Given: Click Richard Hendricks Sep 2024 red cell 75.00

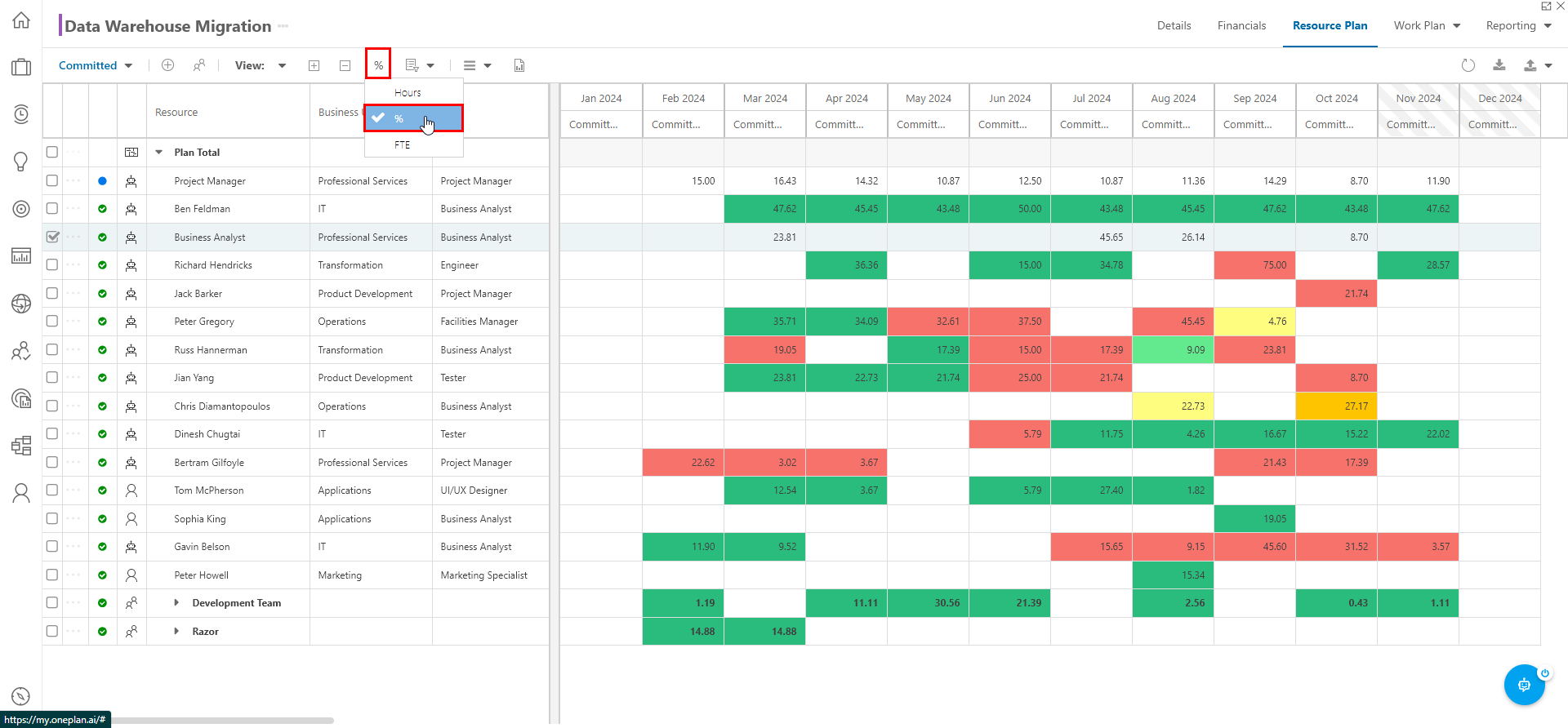Looking at the screenshot, I should tap(1255, 265).
